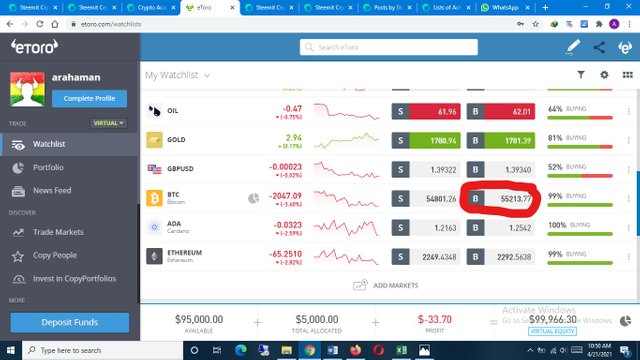Image resolution: width=640 pixels, height=360 pixels.
Task: Click the share icon in header
Action: coord(599,47)
